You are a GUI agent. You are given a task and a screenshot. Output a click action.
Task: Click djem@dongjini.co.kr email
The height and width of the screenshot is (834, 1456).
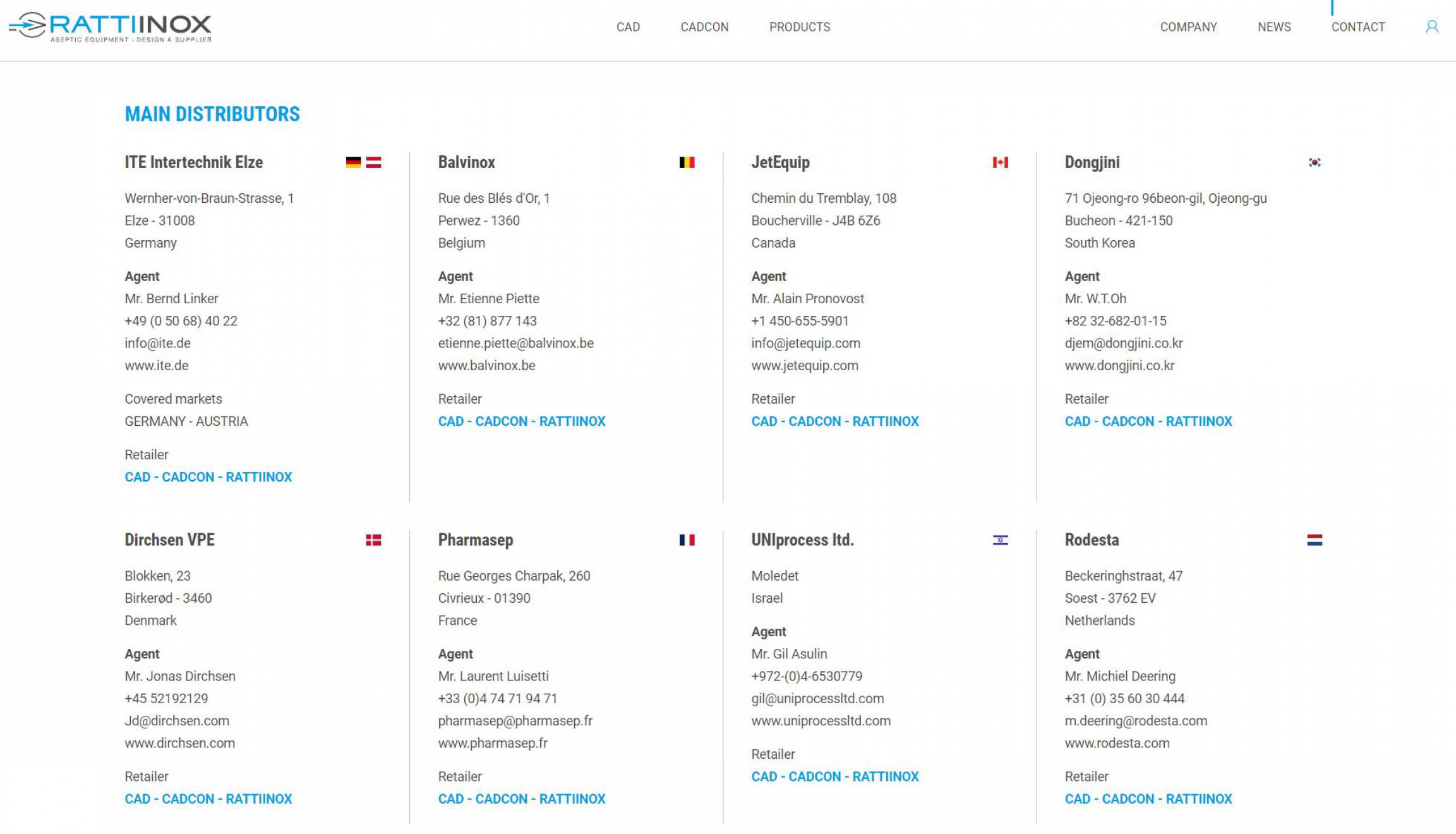[x=1124, y=344]
